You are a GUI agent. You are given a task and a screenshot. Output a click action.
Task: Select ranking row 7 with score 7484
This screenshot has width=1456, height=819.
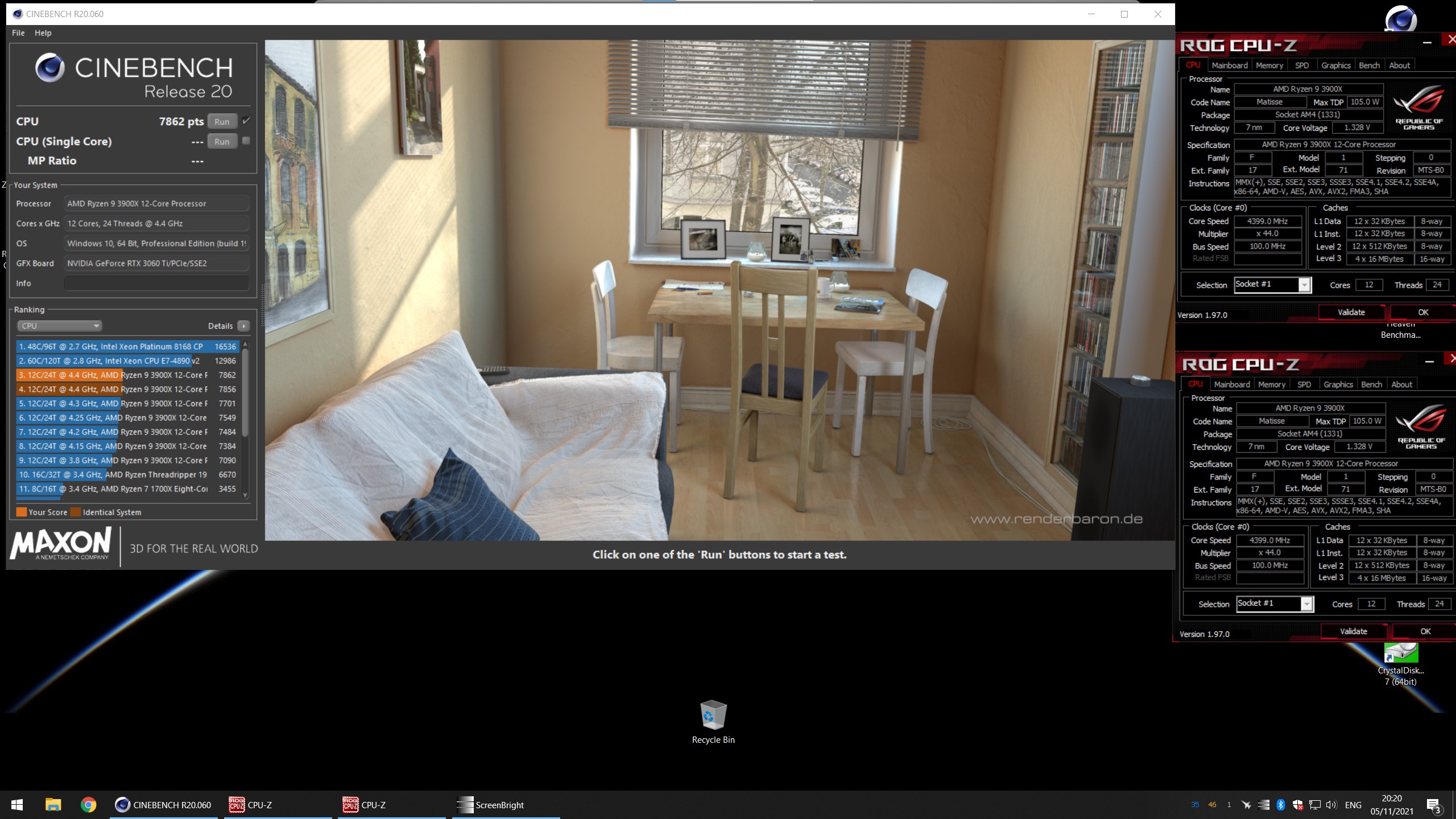tap(127, 432)
